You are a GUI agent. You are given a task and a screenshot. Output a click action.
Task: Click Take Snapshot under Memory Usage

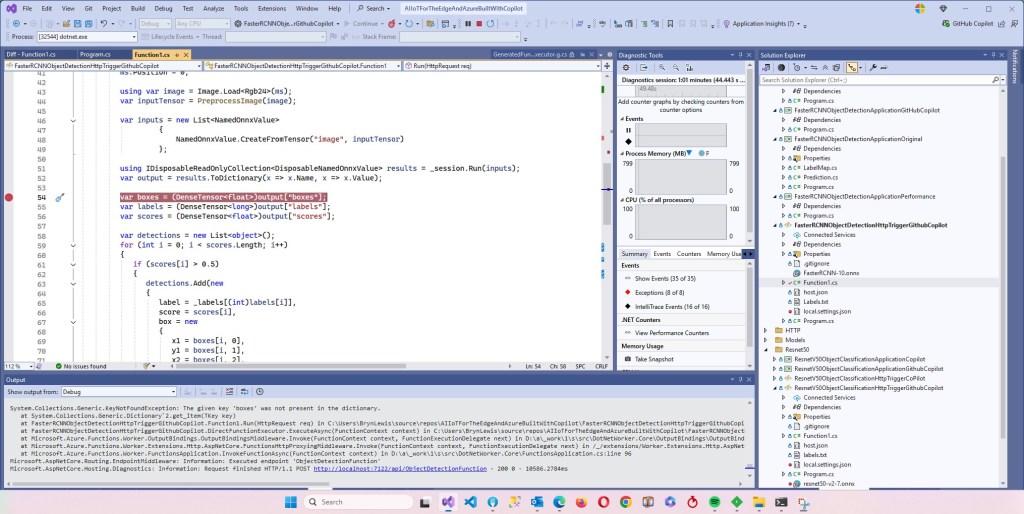[654, 358]
